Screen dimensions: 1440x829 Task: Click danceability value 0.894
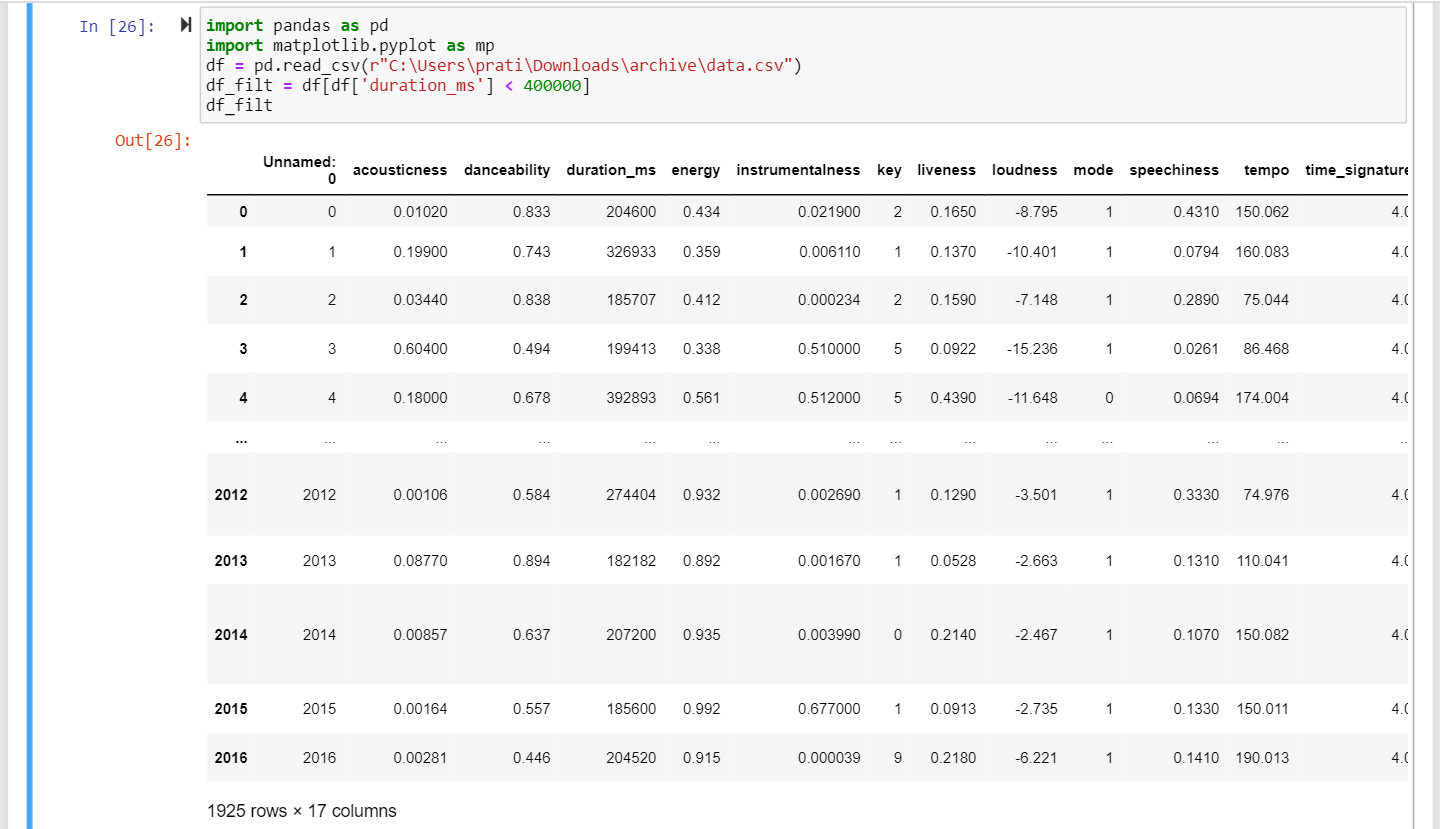tap(531, 561)
